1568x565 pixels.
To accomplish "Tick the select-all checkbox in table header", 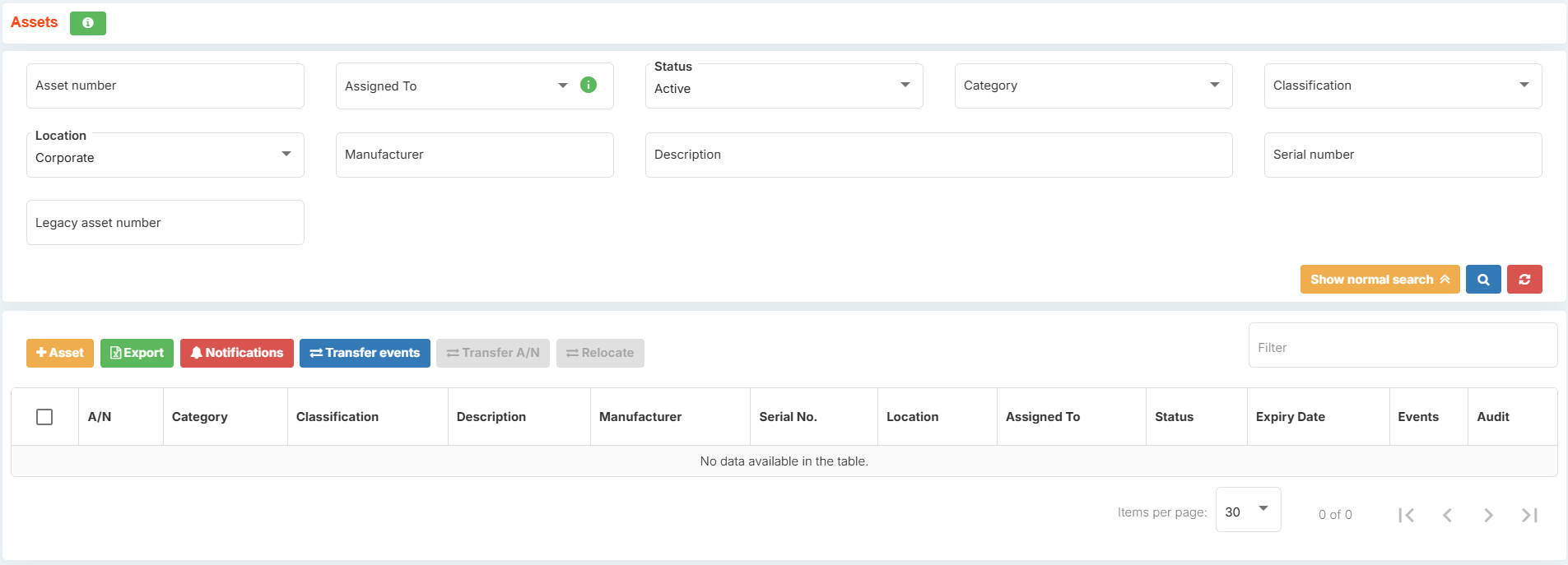I will [44, 417].
